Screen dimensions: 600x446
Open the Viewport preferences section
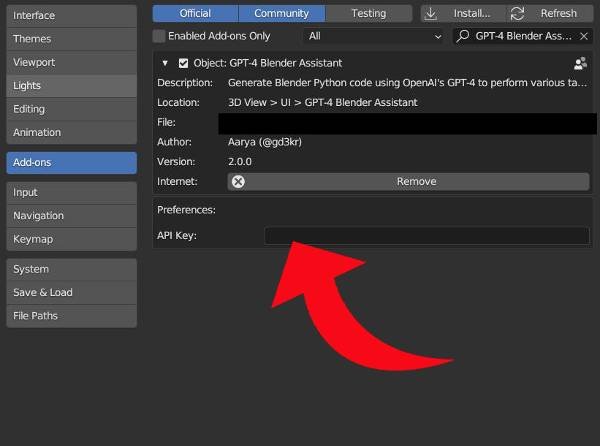[x=71, y=62]
